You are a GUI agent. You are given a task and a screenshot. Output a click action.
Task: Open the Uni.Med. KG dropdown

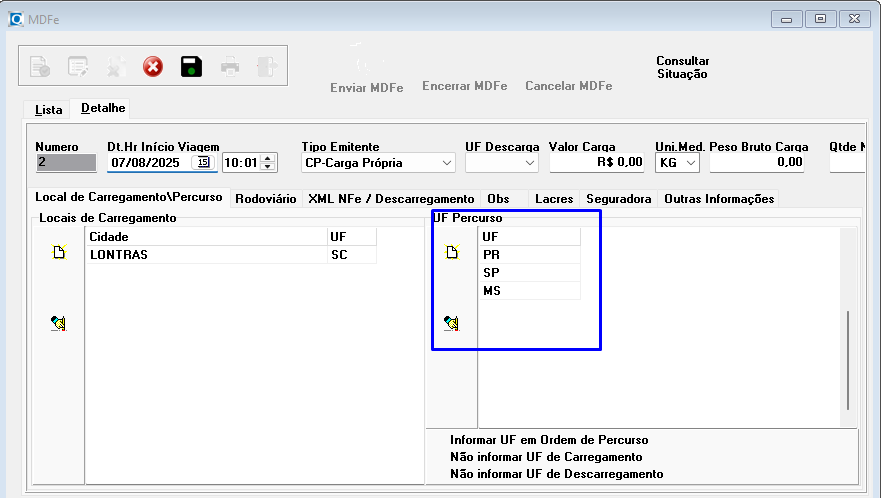click(691, 162)
